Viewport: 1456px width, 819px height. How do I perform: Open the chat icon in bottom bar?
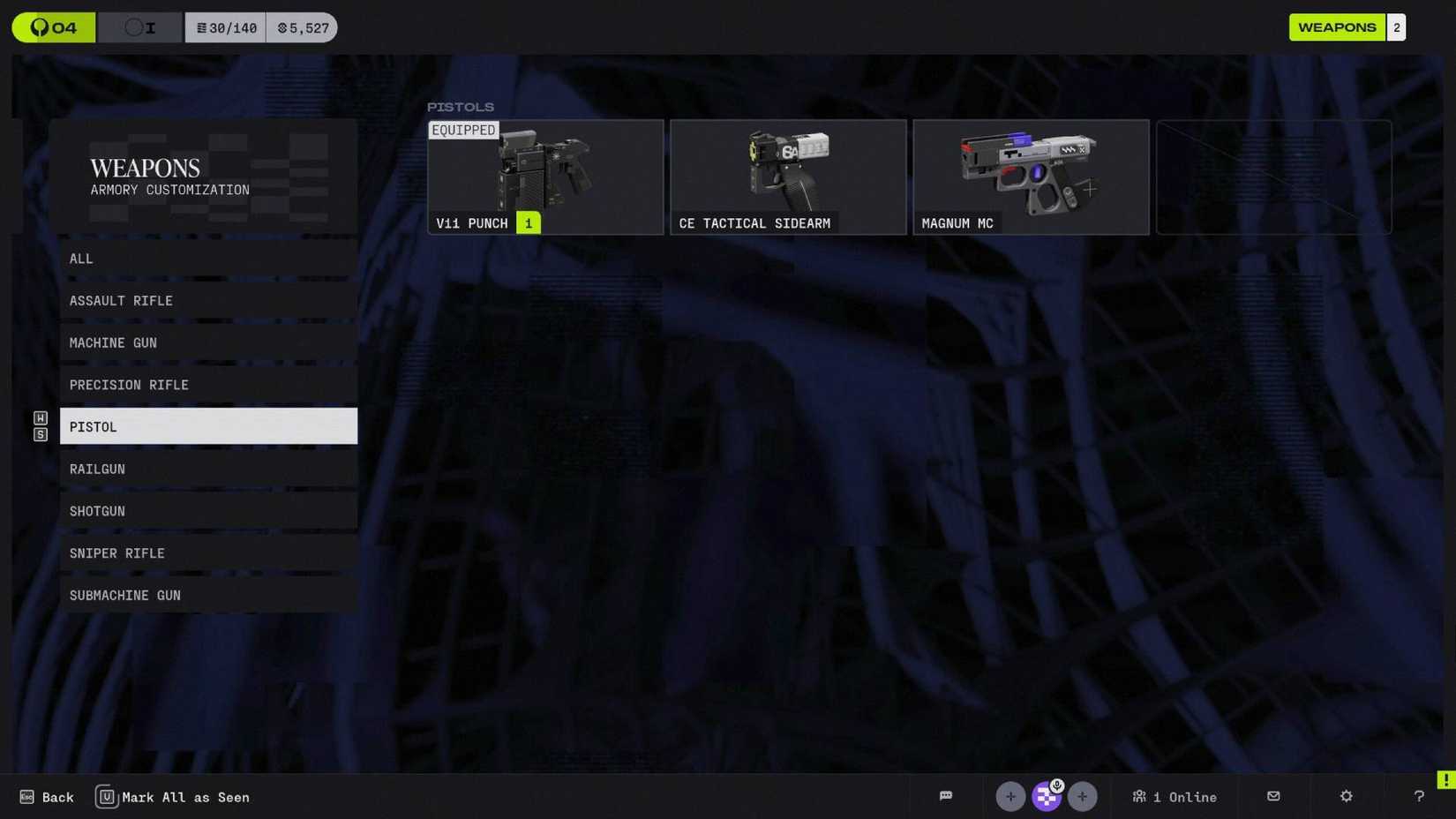tap(945, 796)
